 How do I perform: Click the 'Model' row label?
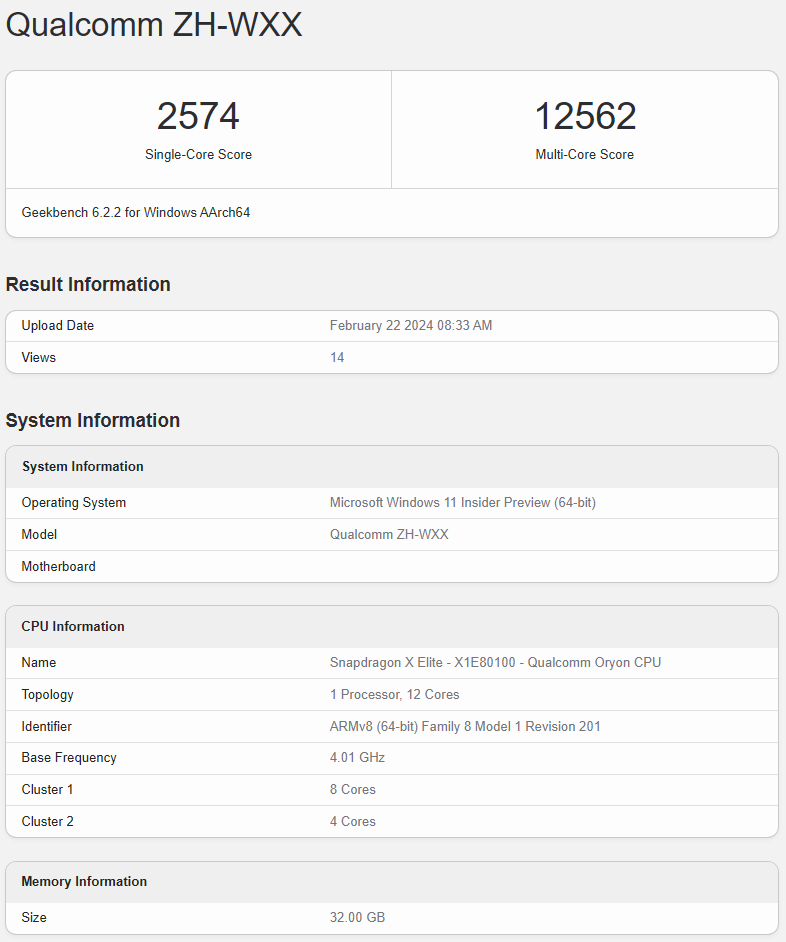tap(39, 535)
